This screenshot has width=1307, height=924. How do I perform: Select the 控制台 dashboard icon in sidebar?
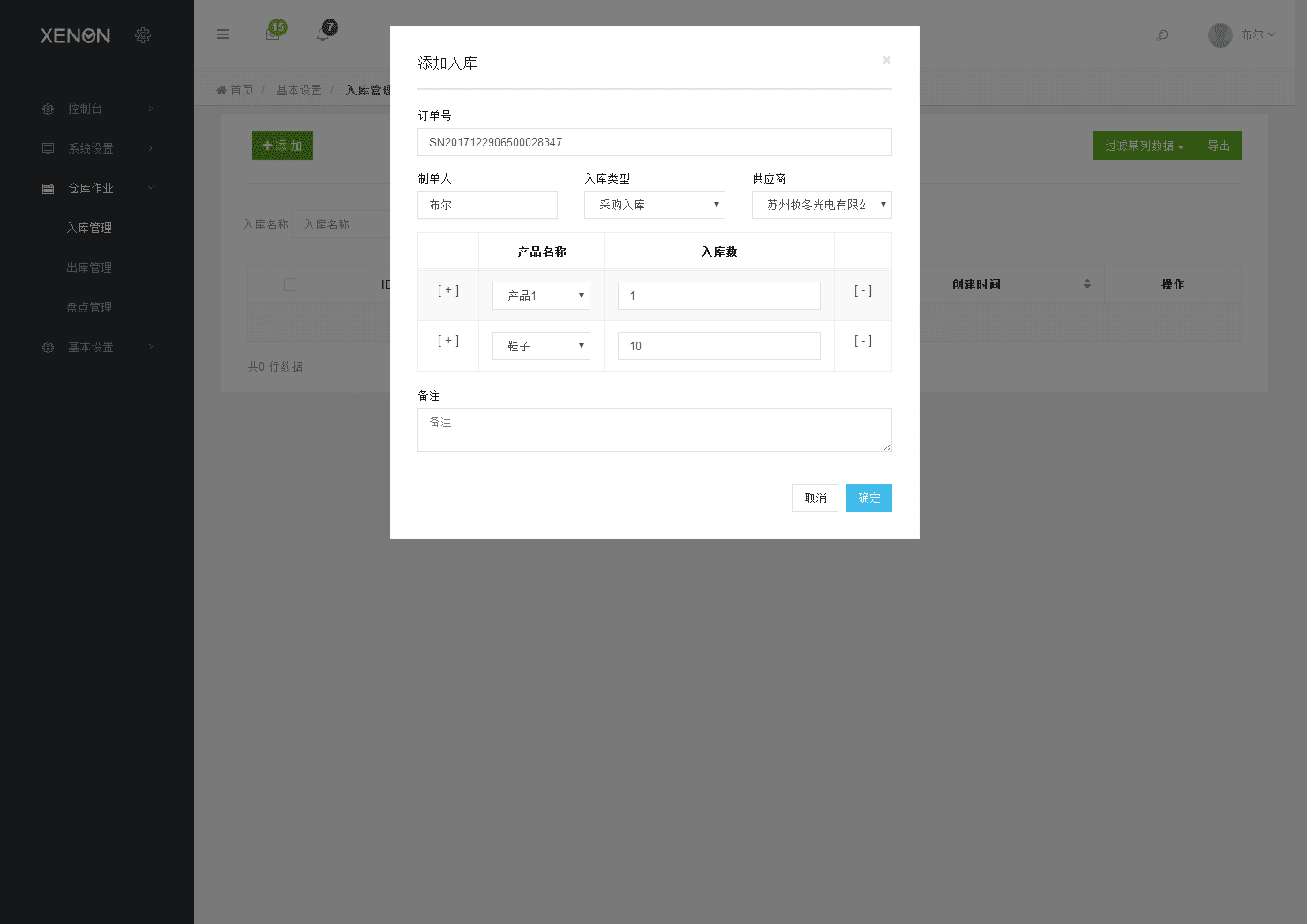click(x=48, y=108)
